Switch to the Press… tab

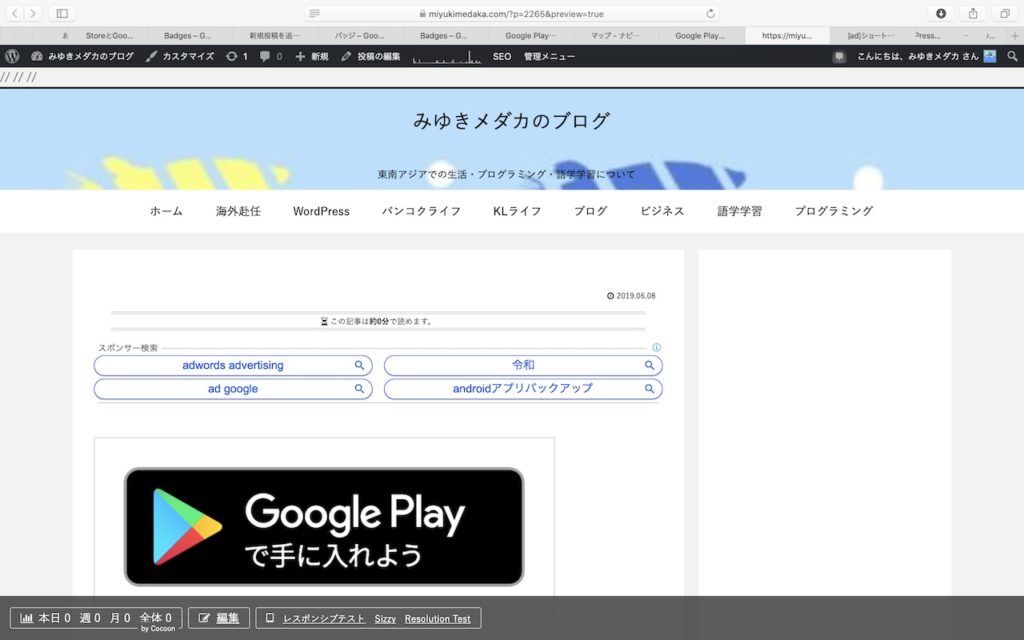click(x=927, y=36)
